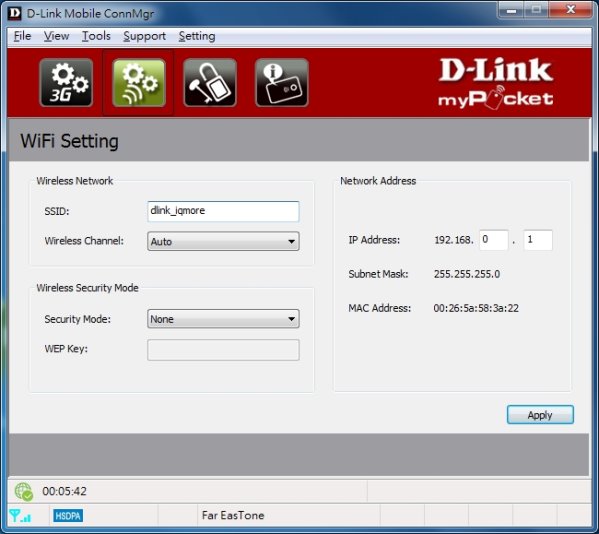Open the device information icon
Viewport: 599px width, 534px height.
(x=282, y=83)
